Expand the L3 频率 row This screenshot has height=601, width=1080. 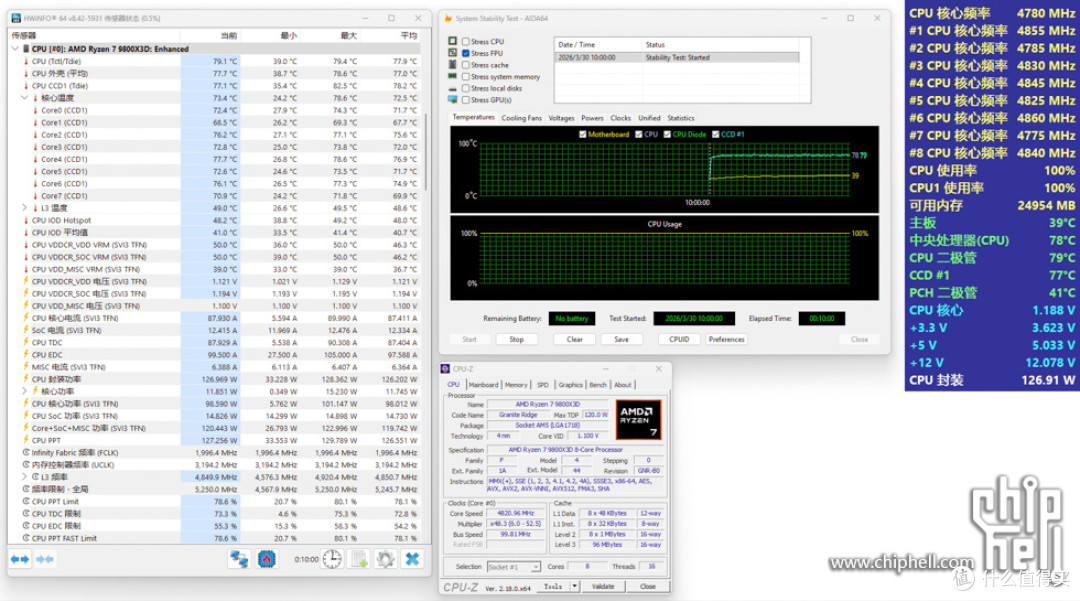pyautogui.click(x=25, y=476)
